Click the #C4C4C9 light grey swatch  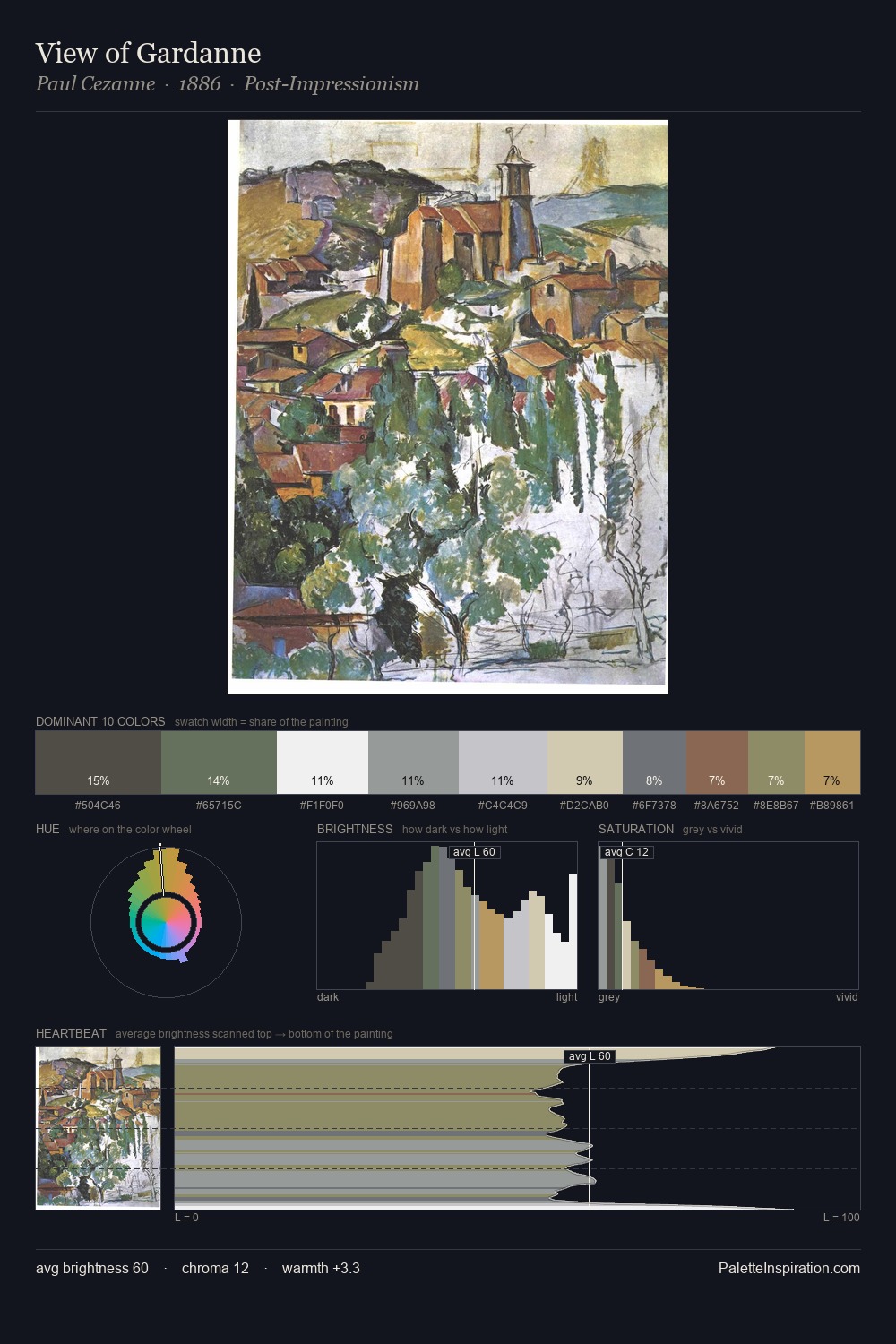503,762
